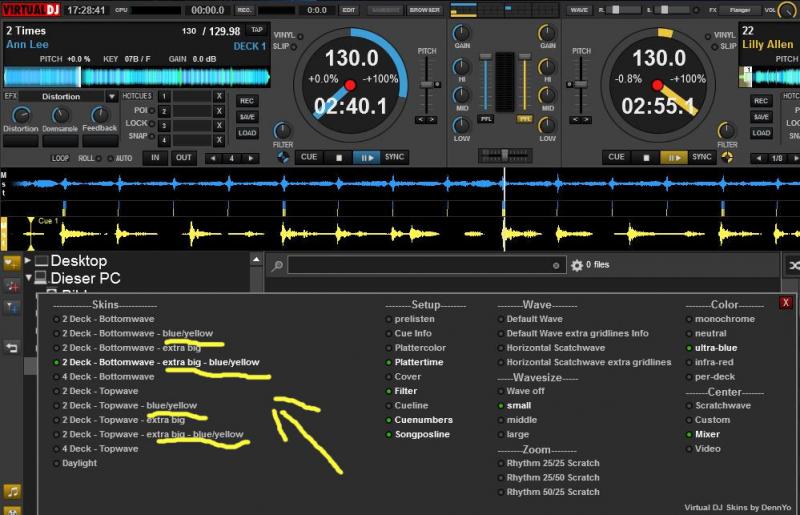The height and width of the screenshot is (515, 800).
Task: Click the WAVE top bar button
Action: point(579,10)
